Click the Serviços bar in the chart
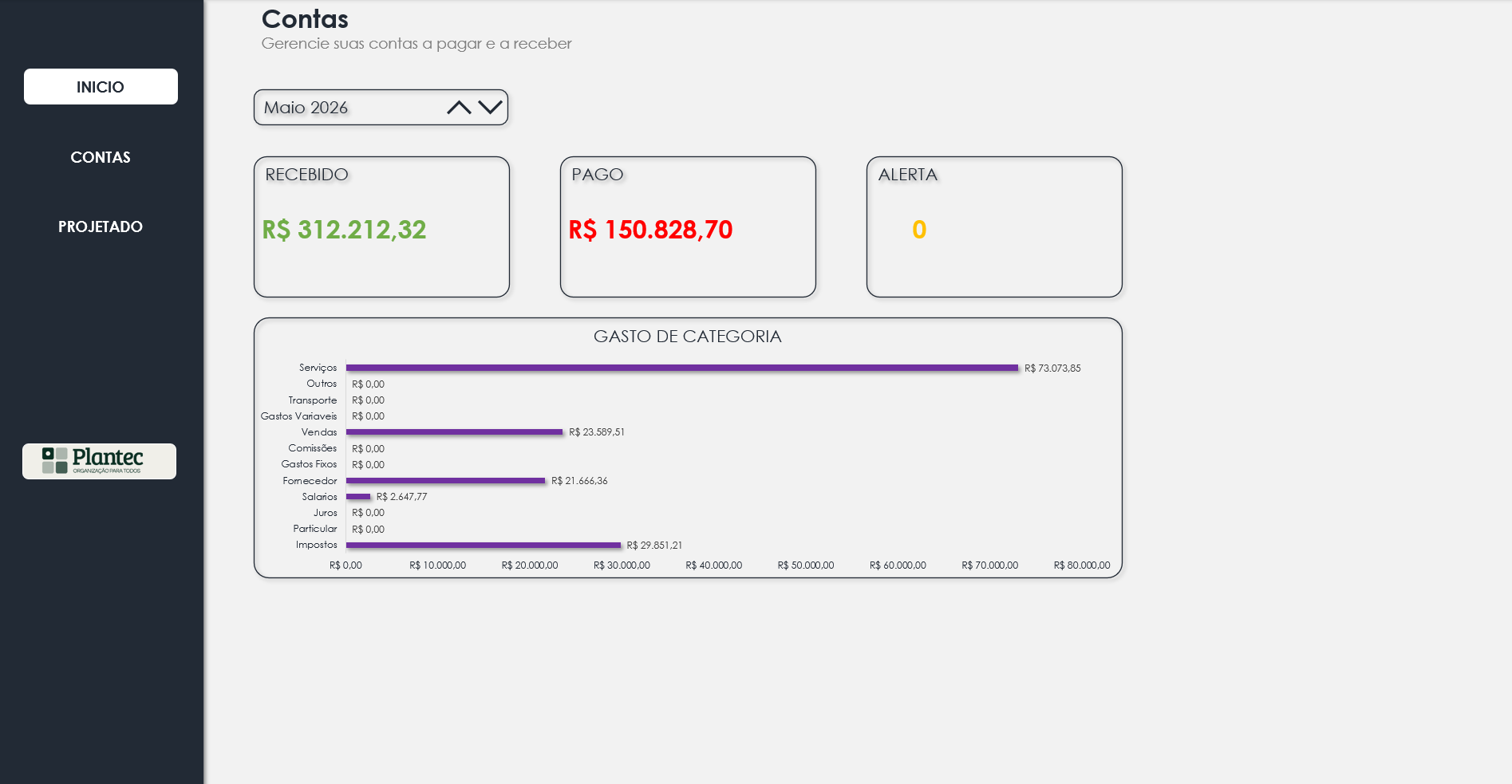 click(x=682, y=368)
